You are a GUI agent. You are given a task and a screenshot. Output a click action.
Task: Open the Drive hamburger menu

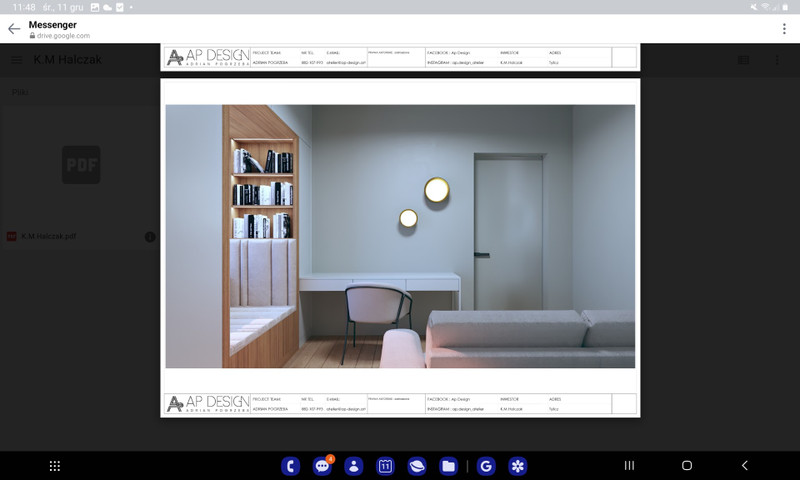17,60
